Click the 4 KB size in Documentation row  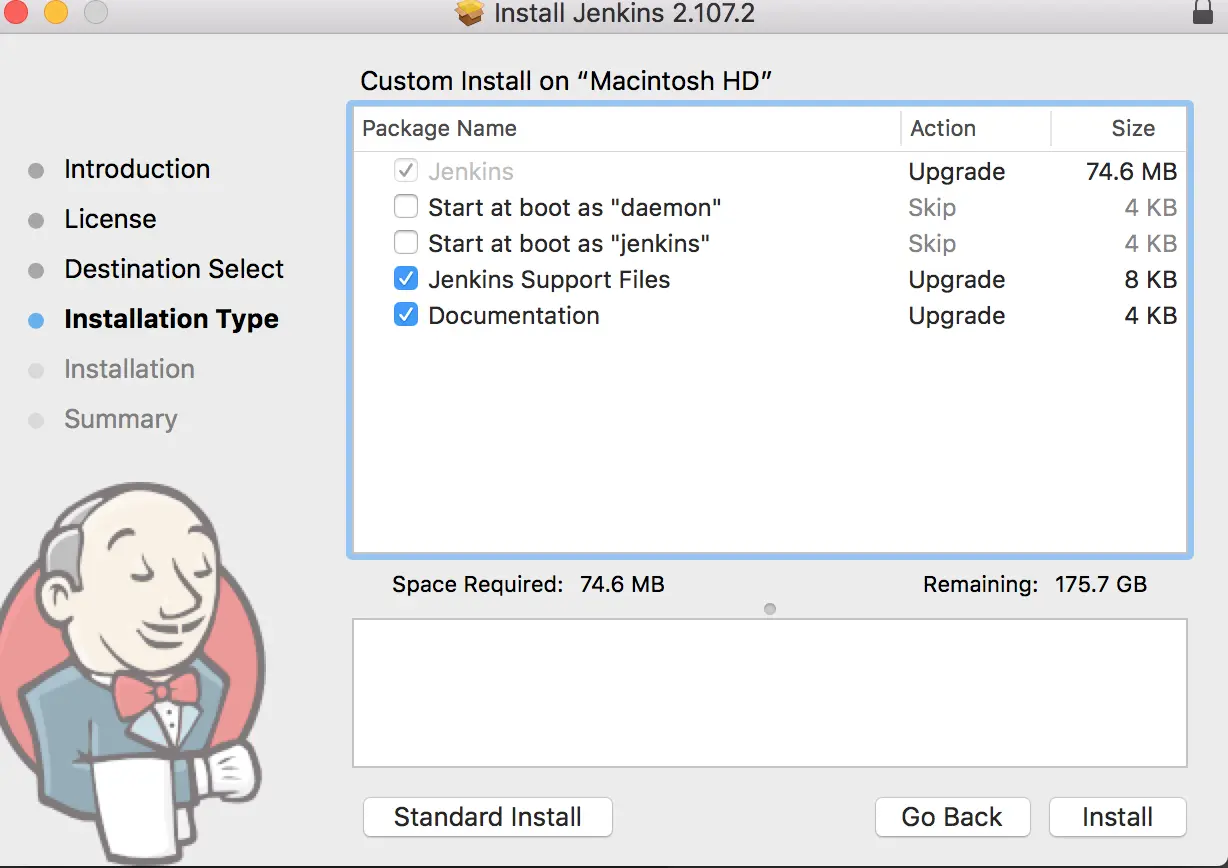click(x=1151, y=316)
